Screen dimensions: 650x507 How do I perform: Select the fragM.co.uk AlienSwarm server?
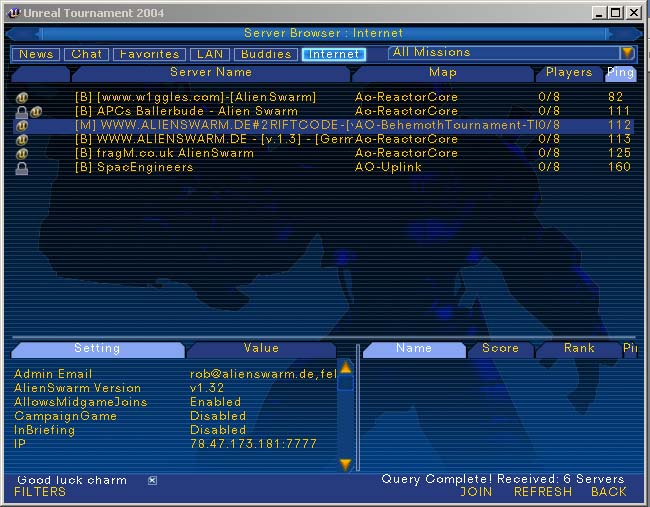pyautogui.click(x=323, y=153)
